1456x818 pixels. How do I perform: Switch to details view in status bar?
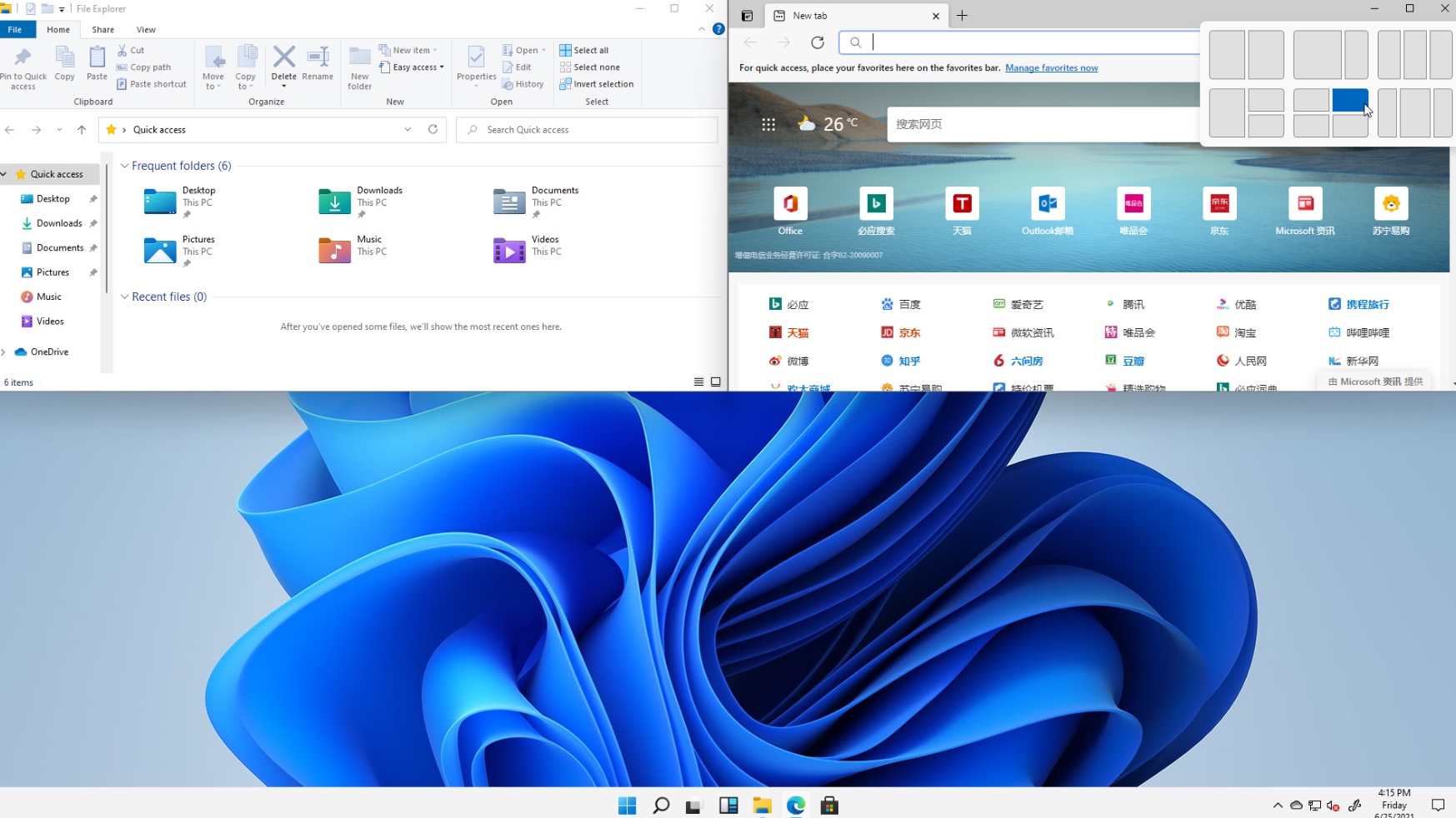698,382
